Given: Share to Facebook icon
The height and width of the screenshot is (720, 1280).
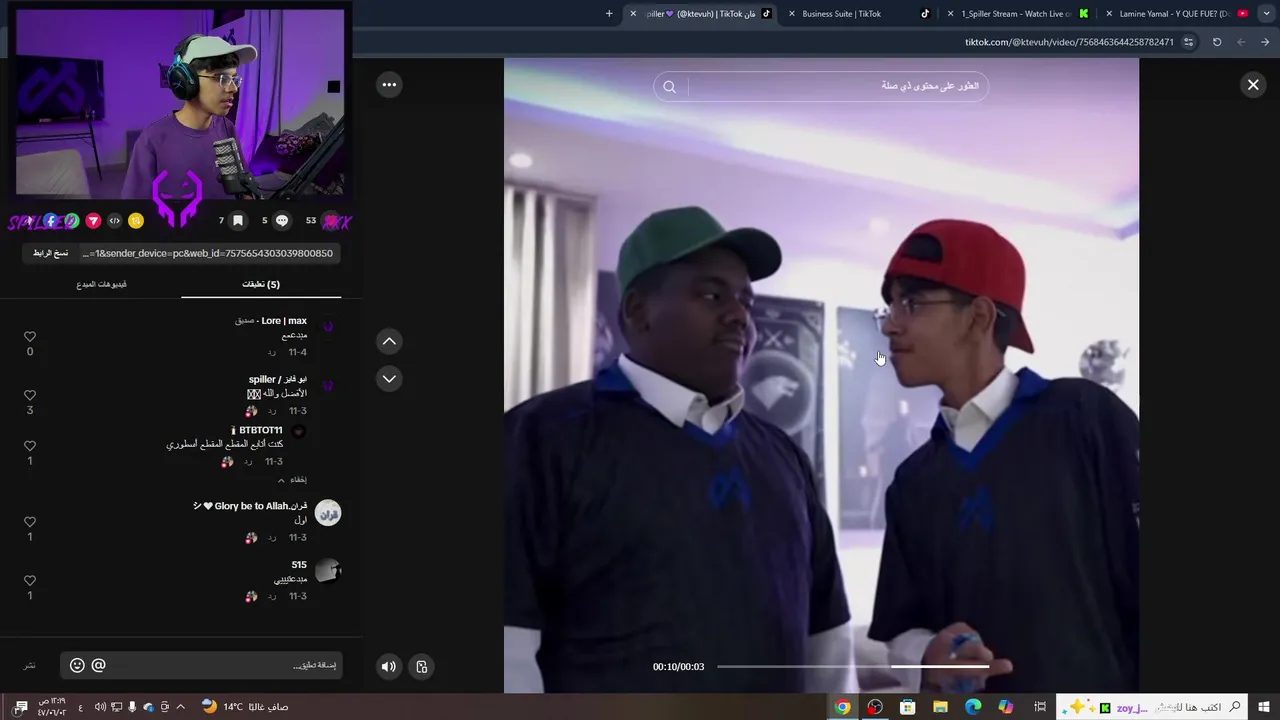Looking at the screenshot, I should pos(50,221).
